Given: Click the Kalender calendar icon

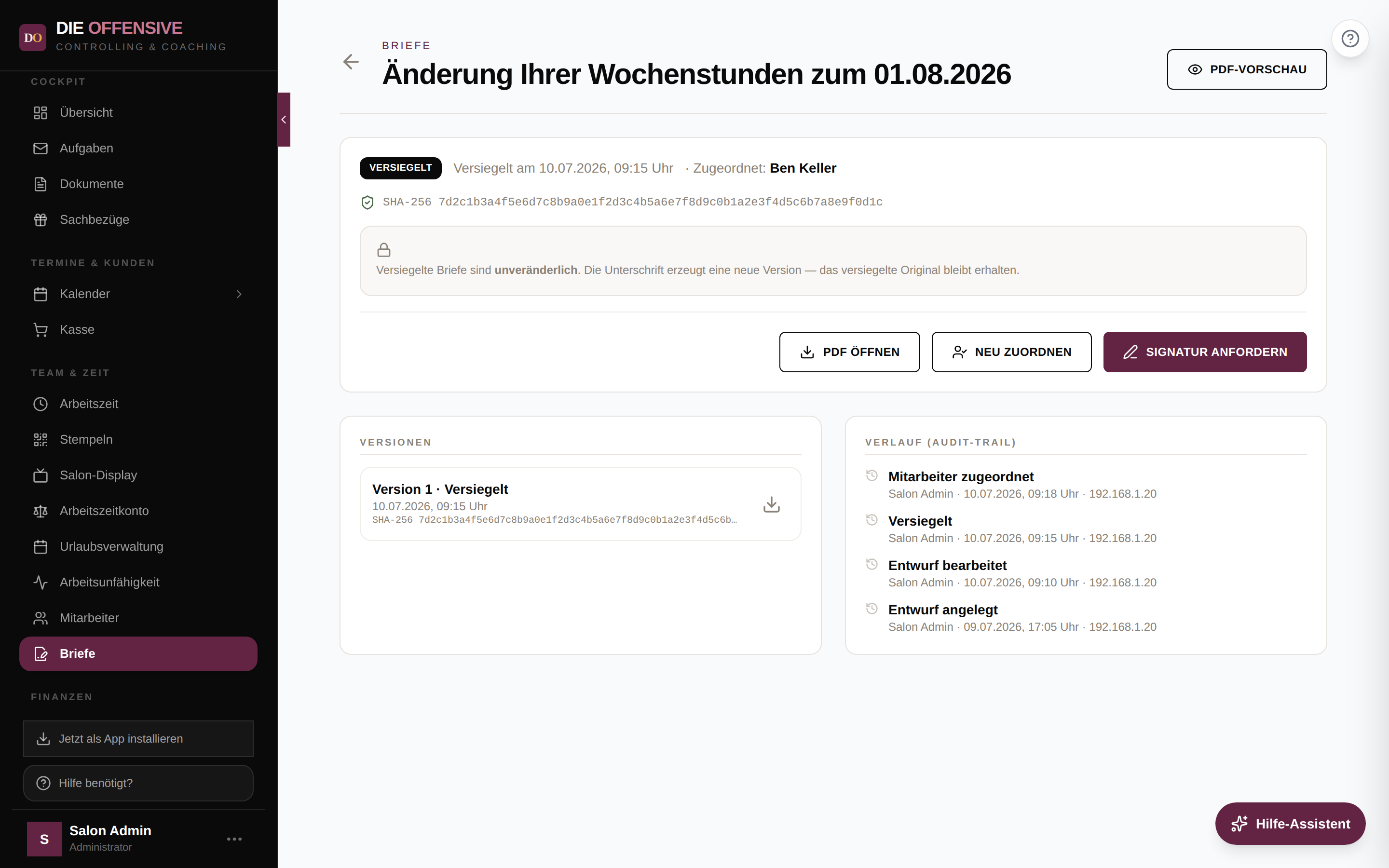Looking at the screenshot, I should pyautogui.click(x=40, y=294).
